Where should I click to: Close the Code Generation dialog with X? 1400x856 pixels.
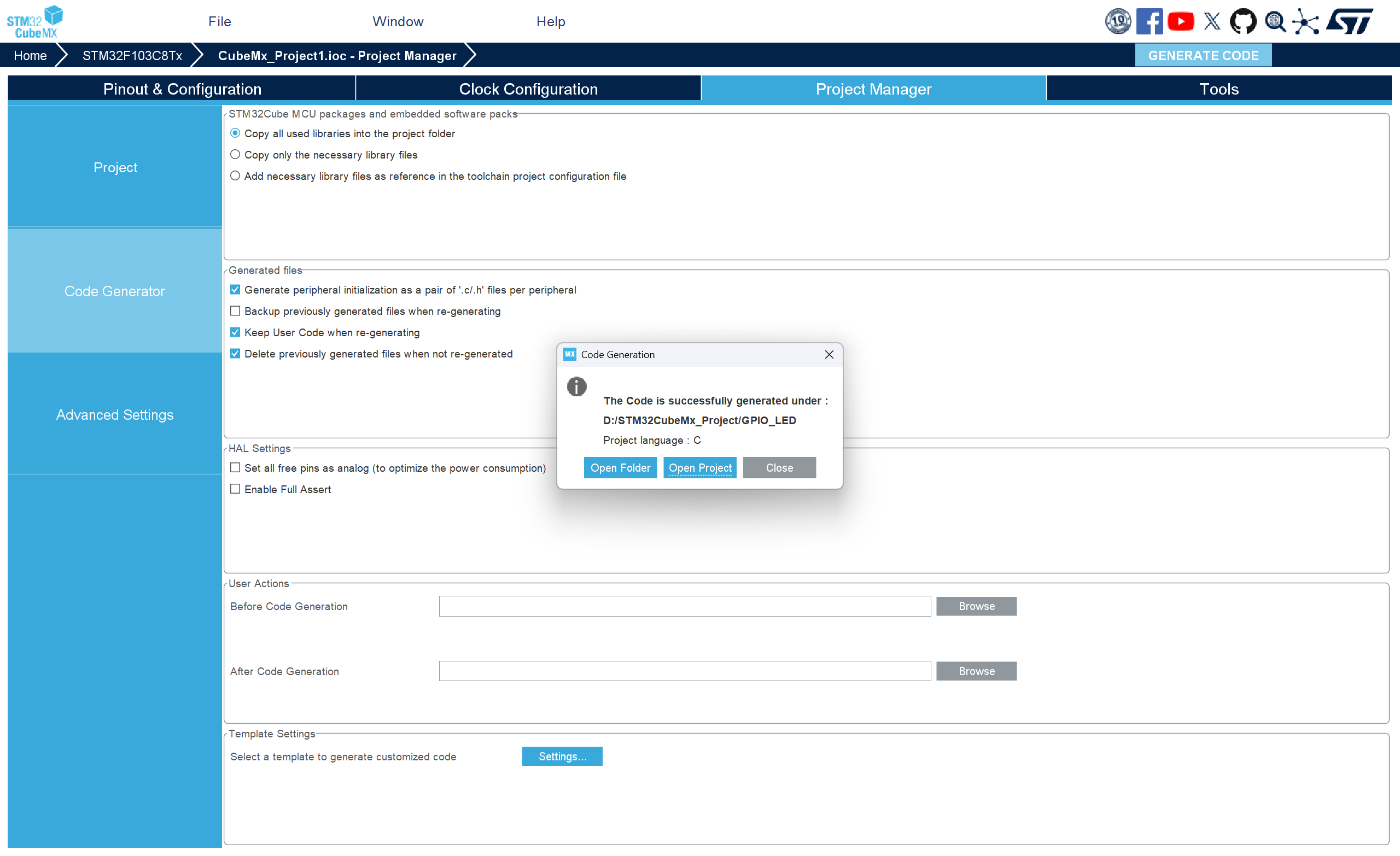pos(829,354)
